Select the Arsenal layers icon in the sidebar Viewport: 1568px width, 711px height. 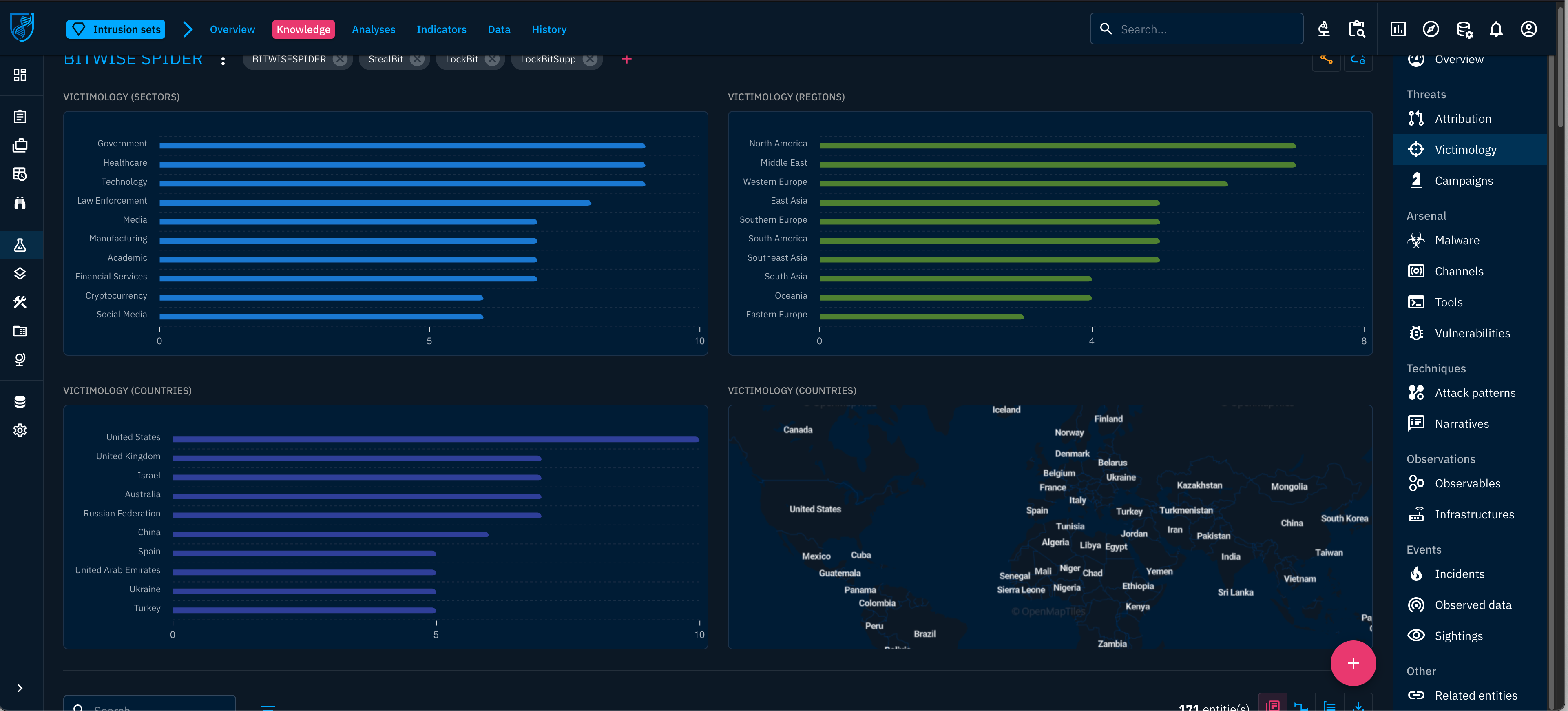coord(20,273)
